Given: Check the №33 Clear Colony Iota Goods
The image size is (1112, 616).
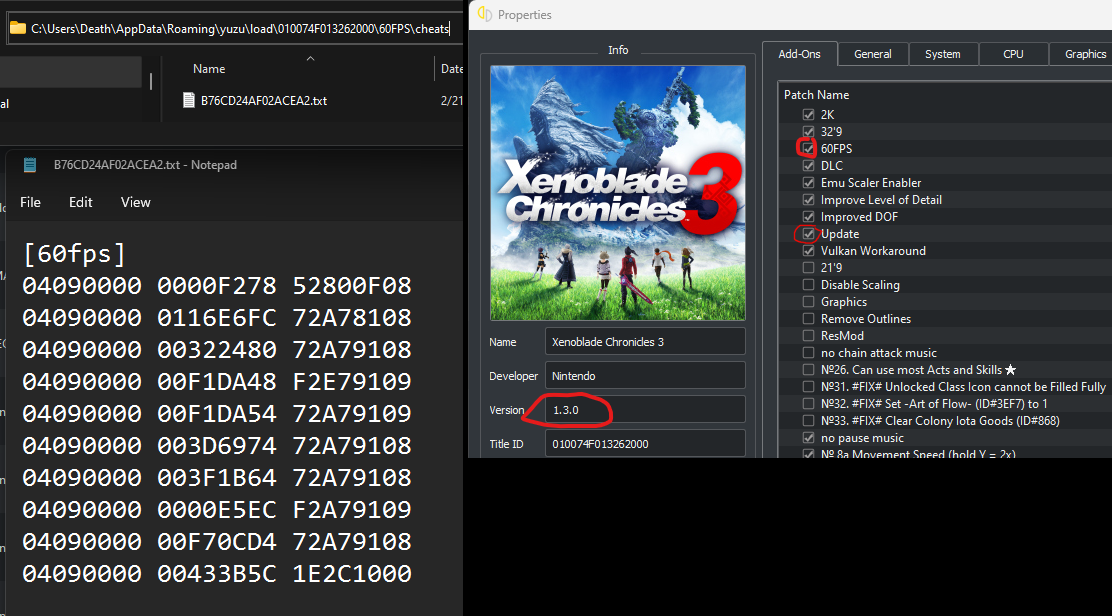Looking at the screenshot, I should click(808, 420).
